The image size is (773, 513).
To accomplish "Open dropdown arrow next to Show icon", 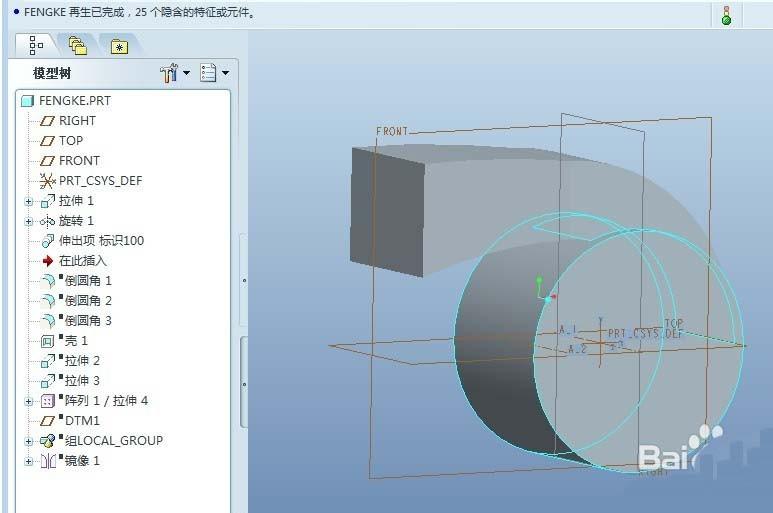I will pyautogui.click(x=225, y=73).
